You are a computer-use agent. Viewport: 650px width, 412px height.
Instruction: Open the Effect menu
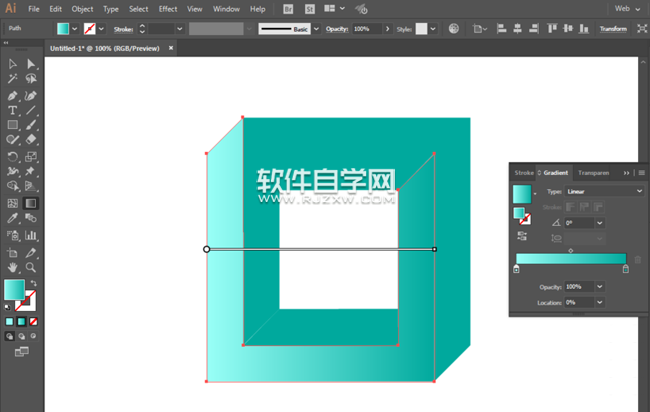pyautogui.click(x=168, y=9)
